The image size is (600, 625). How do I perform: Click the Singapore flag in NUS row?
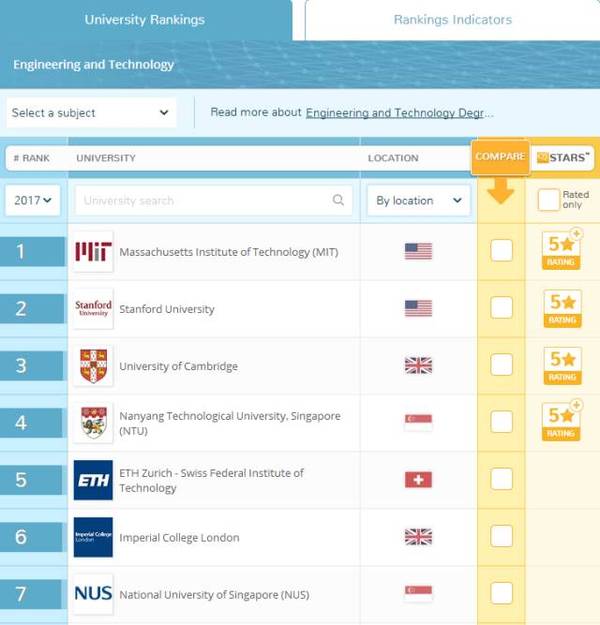418,594
